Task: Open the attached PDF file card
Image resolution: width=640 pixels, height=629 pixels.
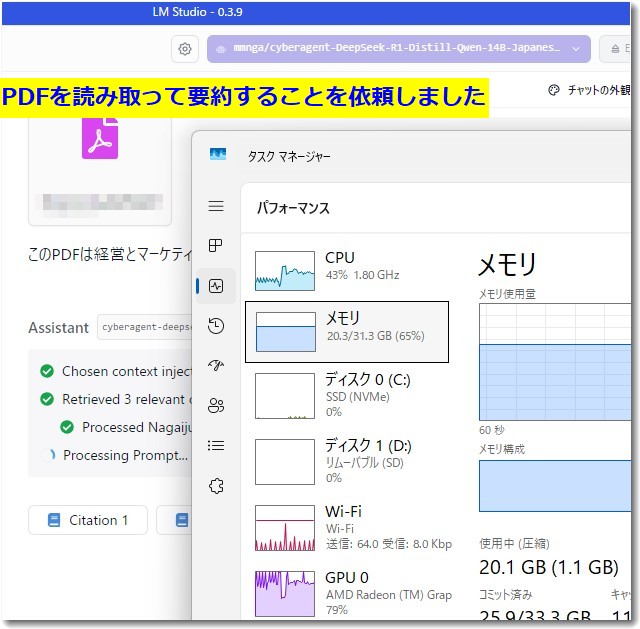Action: 100,171
